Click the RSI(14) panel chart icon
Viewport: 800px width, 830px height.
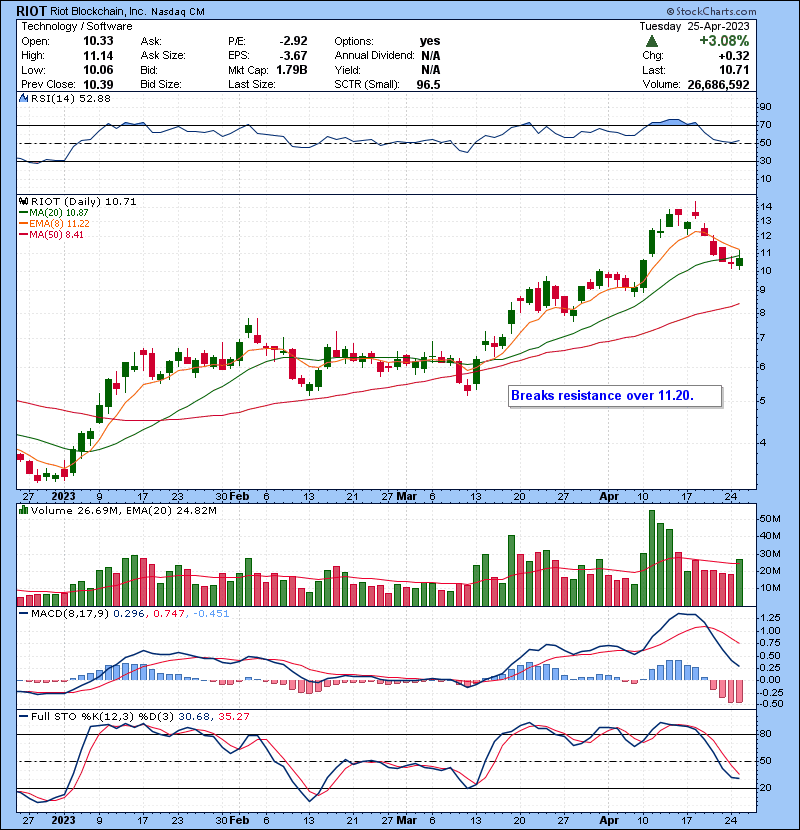(x=23, y=98)
